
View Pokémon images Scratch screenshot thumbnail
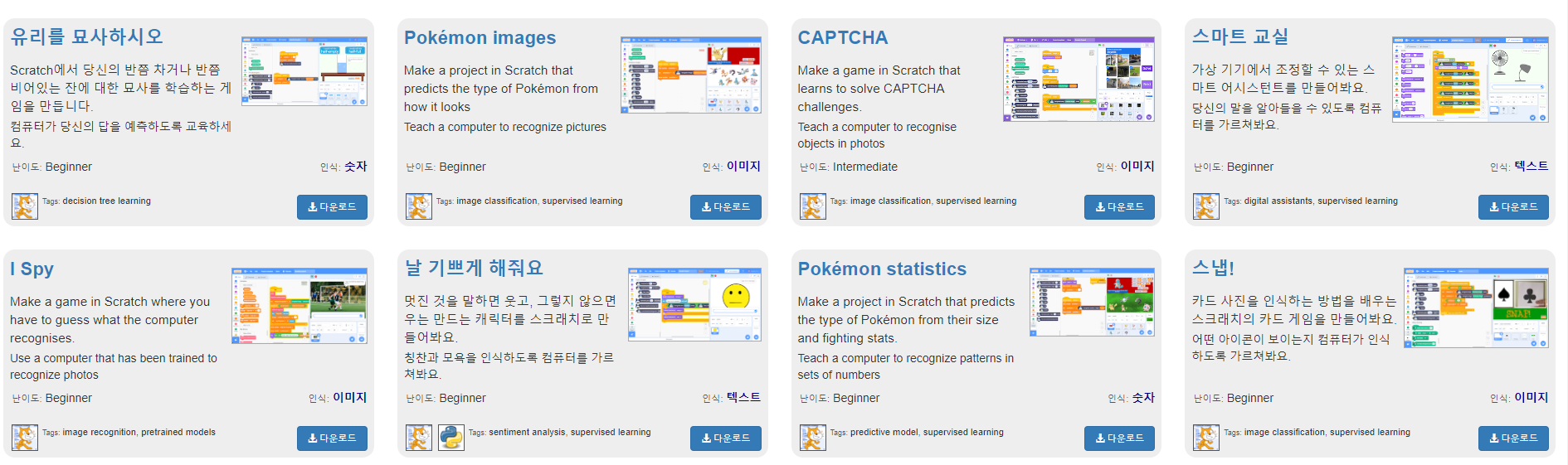pos(691,75)
